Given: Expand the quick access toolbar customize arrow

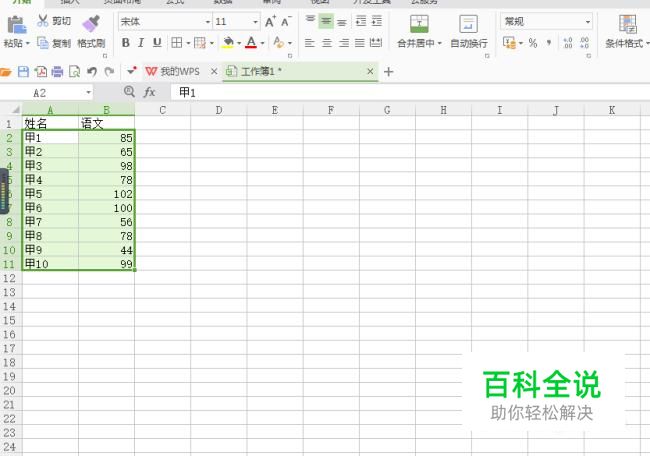Looking at the screenshot, I should coord(131,71).
